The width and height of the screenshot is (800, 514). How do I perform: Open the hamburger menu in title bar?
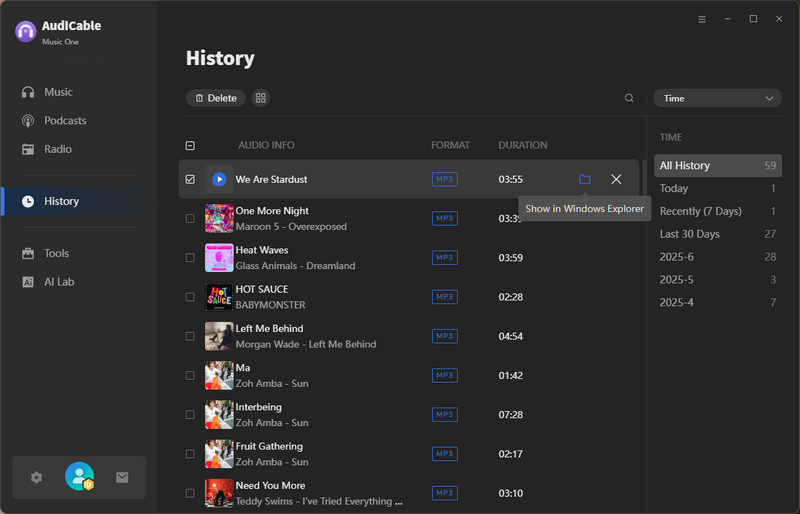click(x=701, y=19)
